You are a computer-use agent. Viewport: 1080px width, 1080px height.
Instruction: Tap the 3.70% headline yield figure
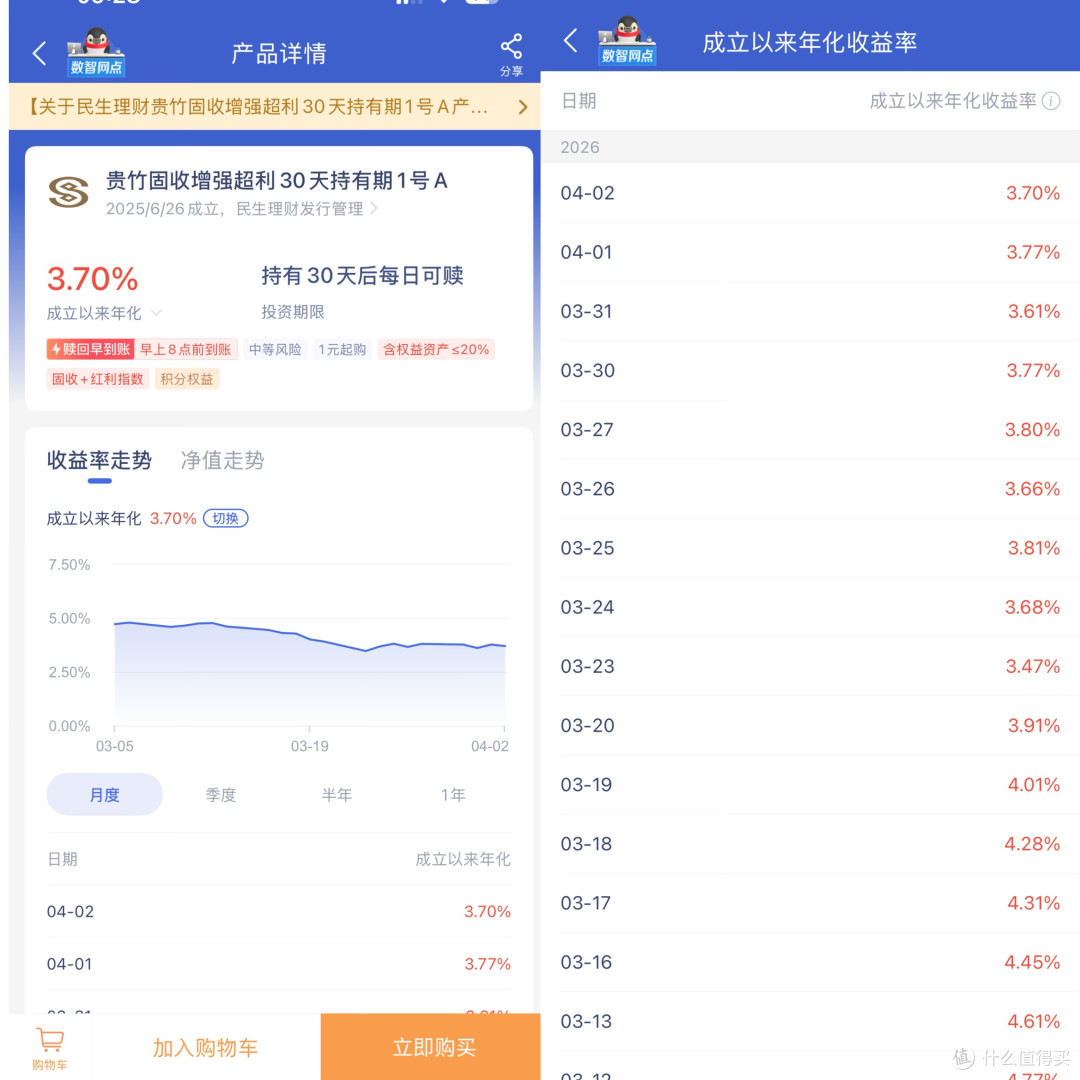pos(92,279)
